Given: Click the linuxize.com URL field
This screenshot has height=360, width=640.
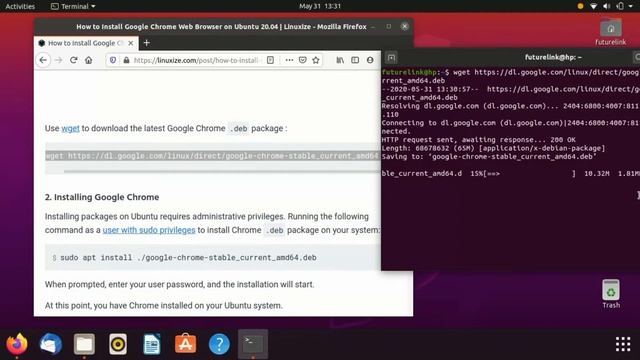Looking at the screenshot, I should click(x=198, y=60).
